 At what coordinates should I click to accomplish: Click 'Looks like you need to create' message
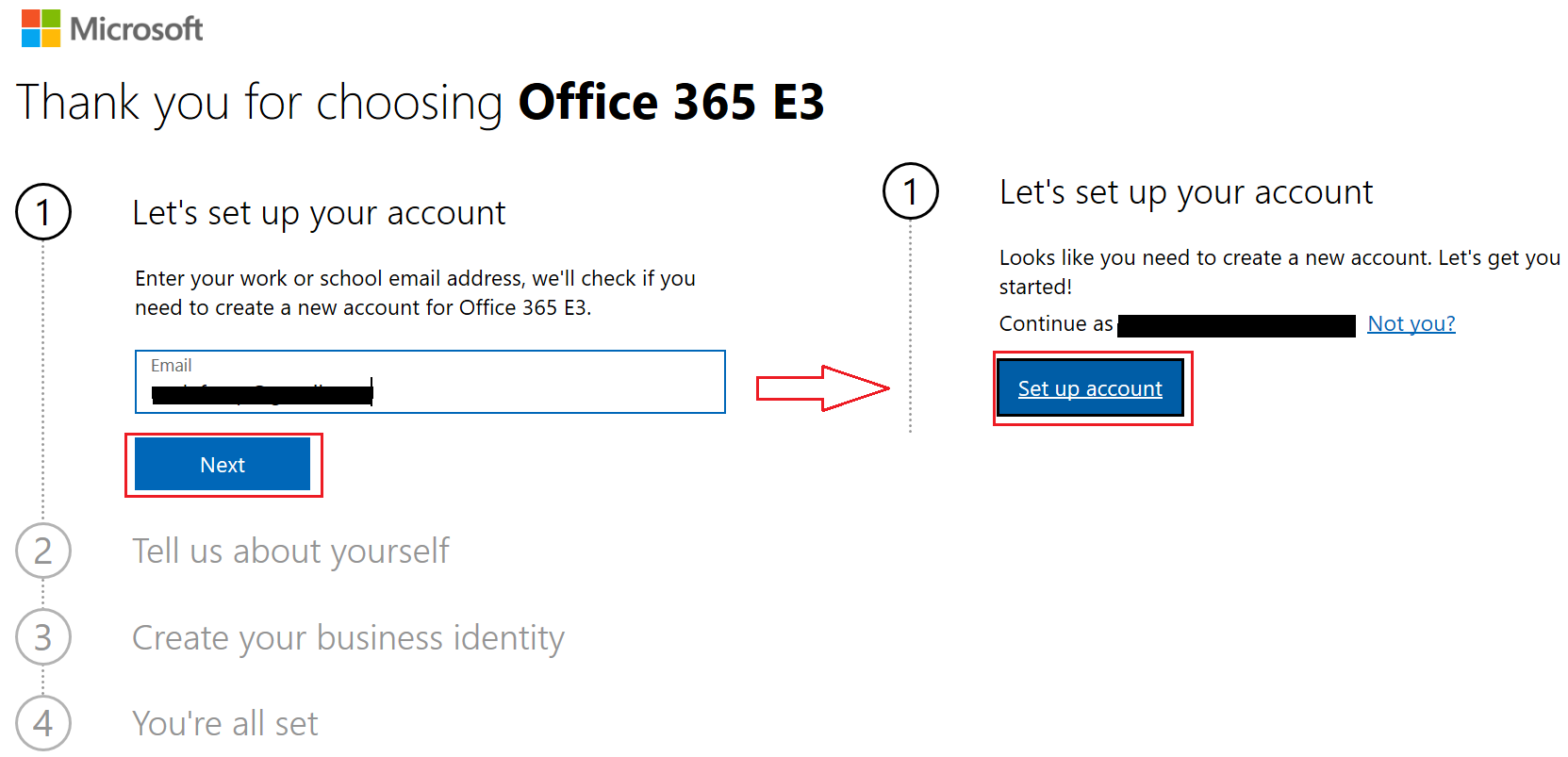pyautogui.click(x=1279, y=272)
